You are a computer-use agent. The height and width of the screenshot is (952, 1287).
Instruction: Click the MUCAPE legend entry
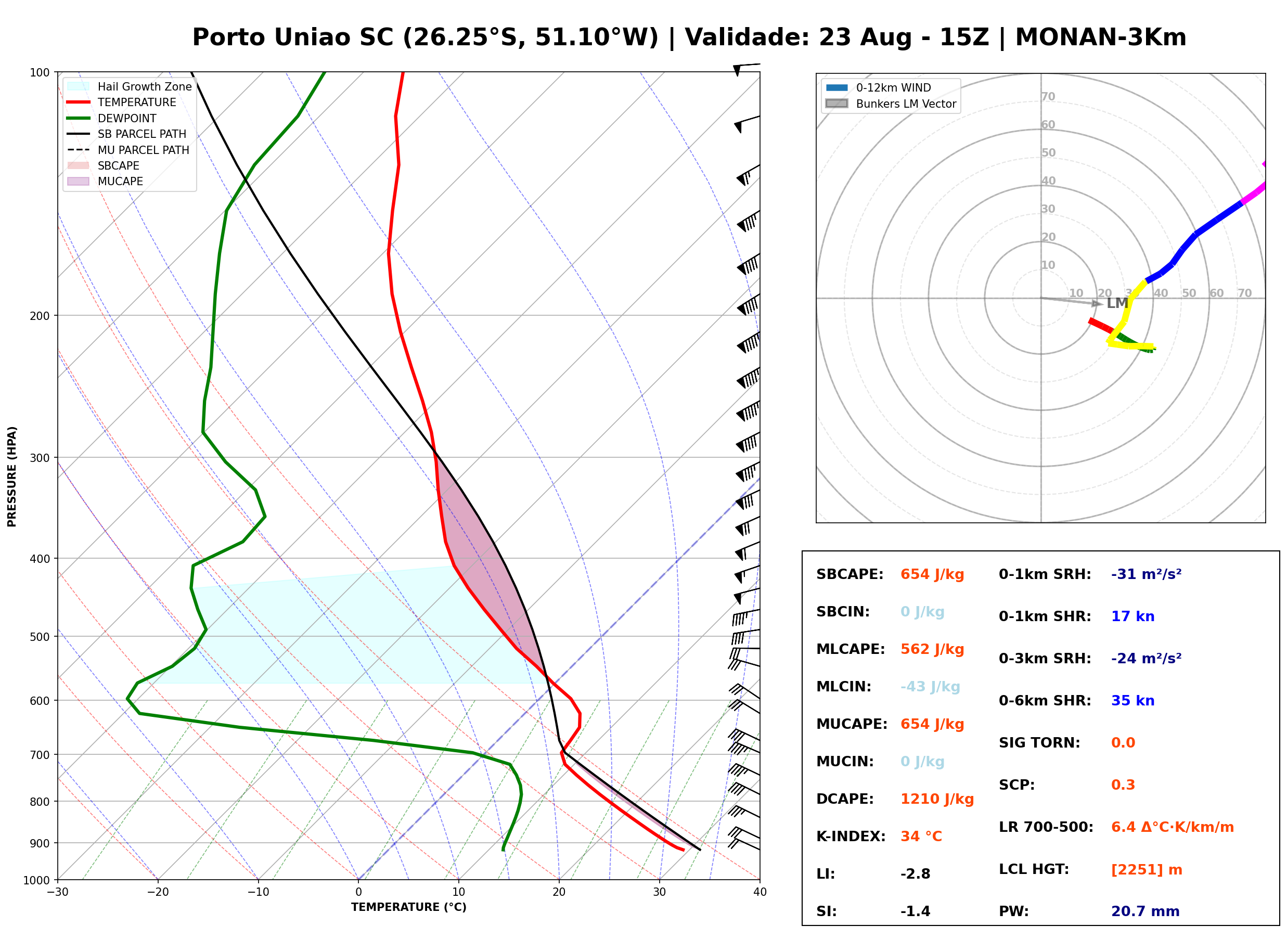point(105,181)
